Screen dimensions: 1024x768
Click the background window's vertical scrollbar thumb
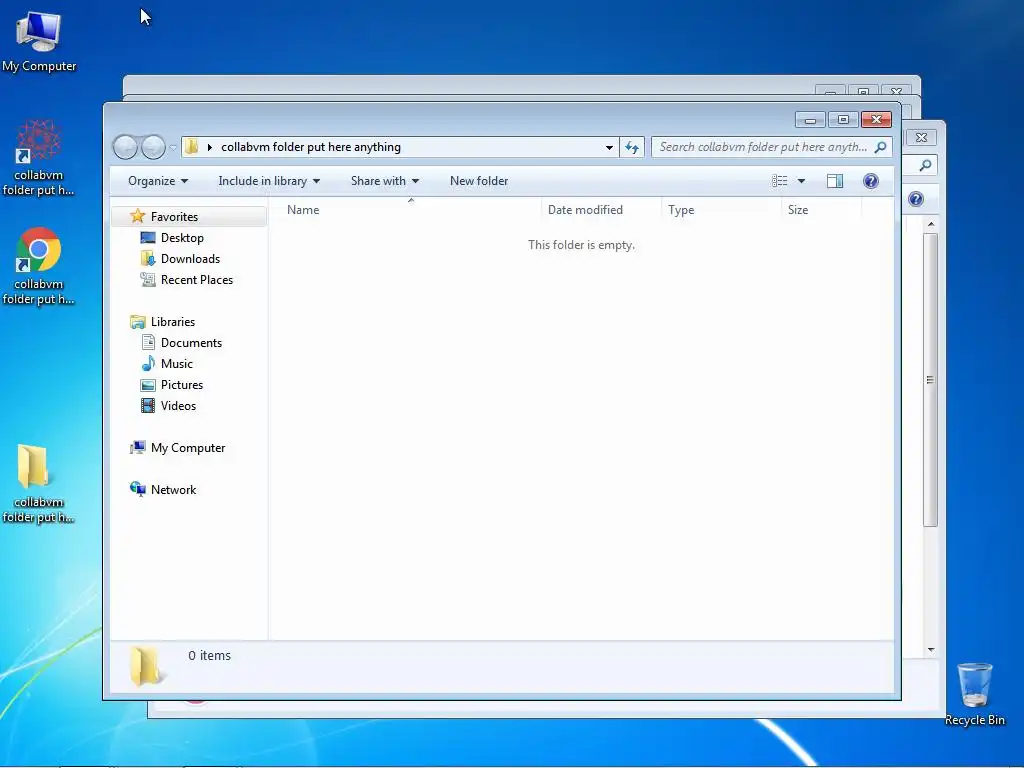click(931, 379)
